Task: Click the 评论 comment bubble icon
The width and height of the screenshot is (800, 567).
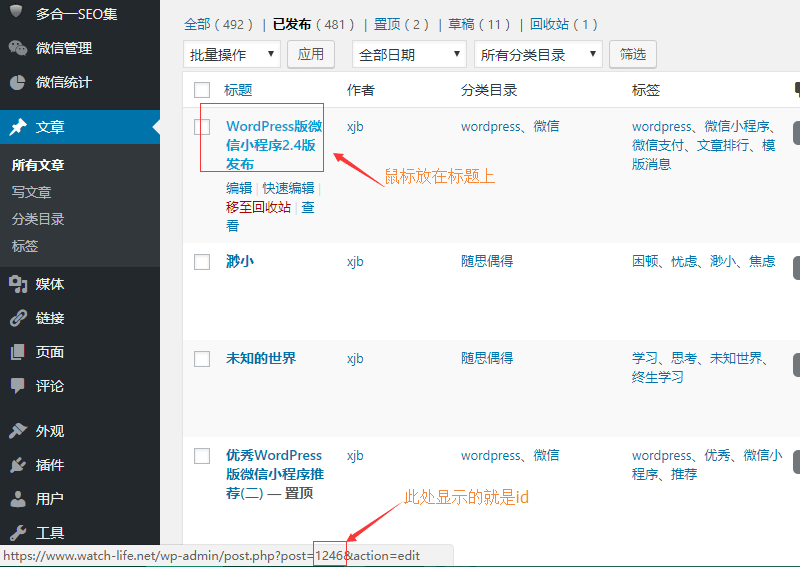Action: pos(18,386)
